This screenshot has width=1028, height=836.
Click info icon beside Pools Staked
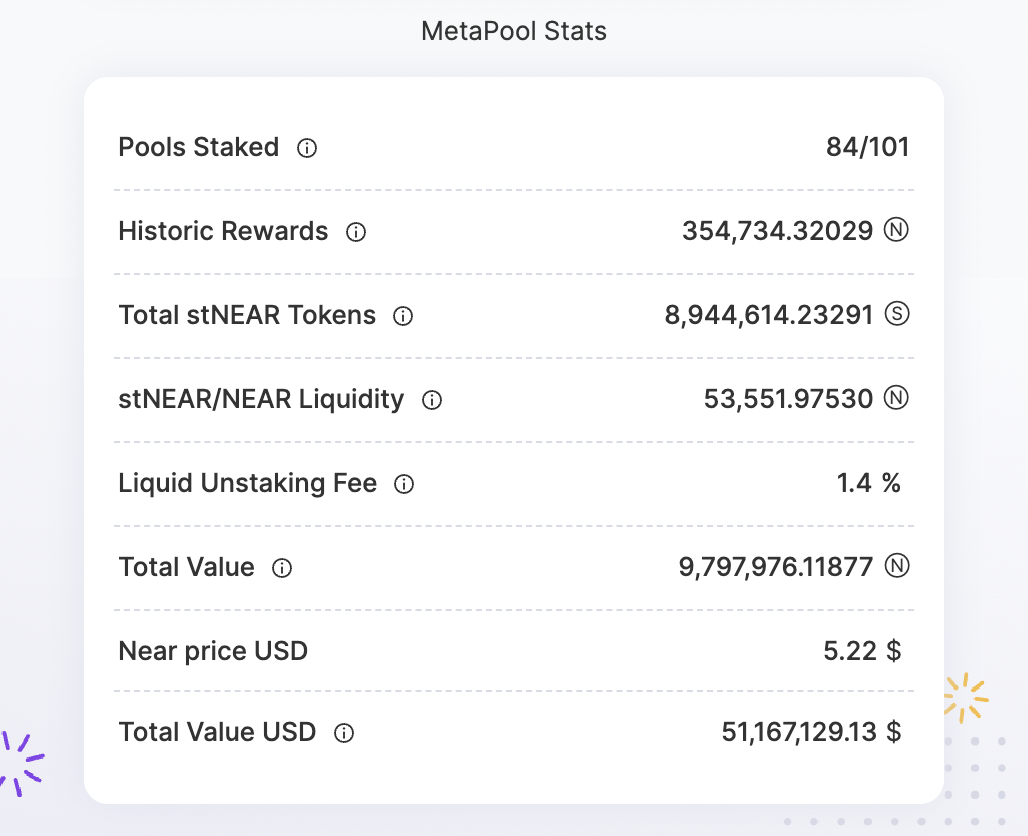point(307,148)
